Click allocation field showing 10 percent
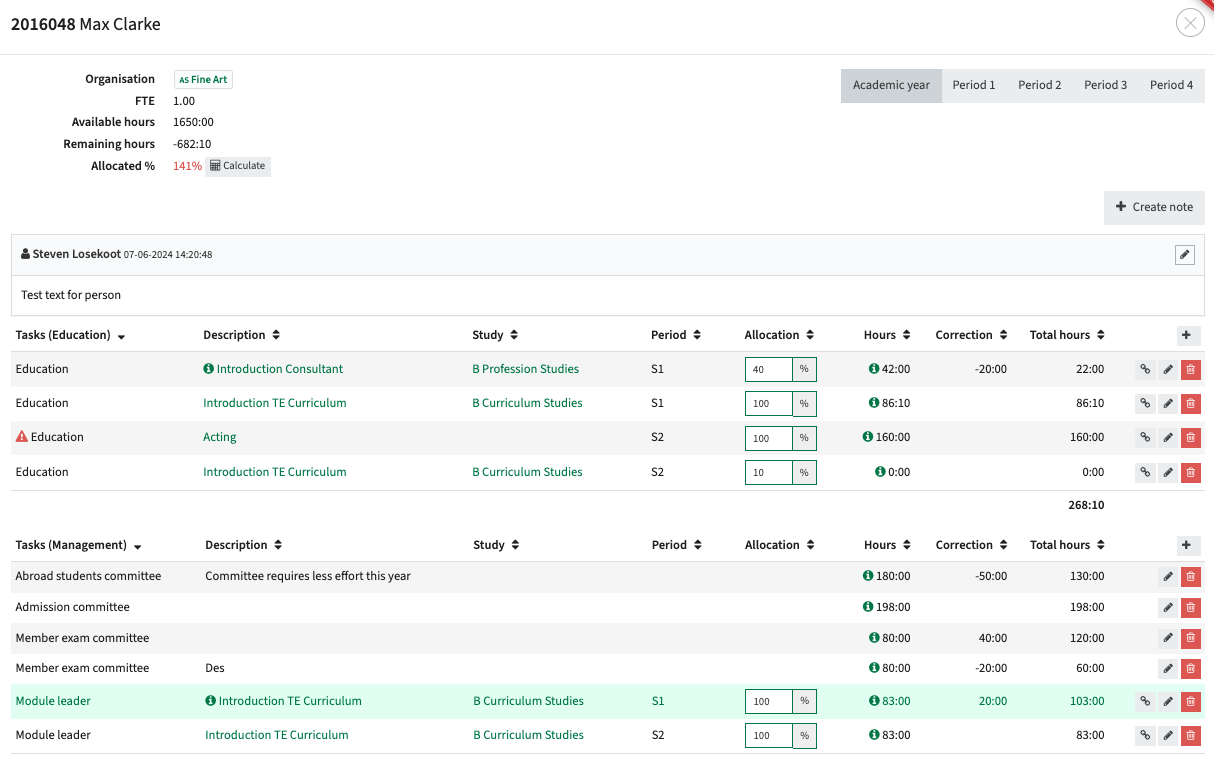 769,472
